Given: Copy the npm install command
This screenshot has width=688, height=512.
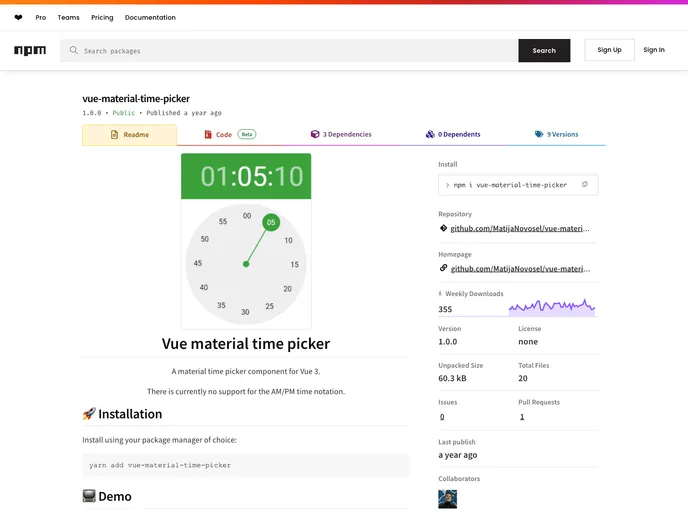Looking at the screenshot, I should 584,185.
